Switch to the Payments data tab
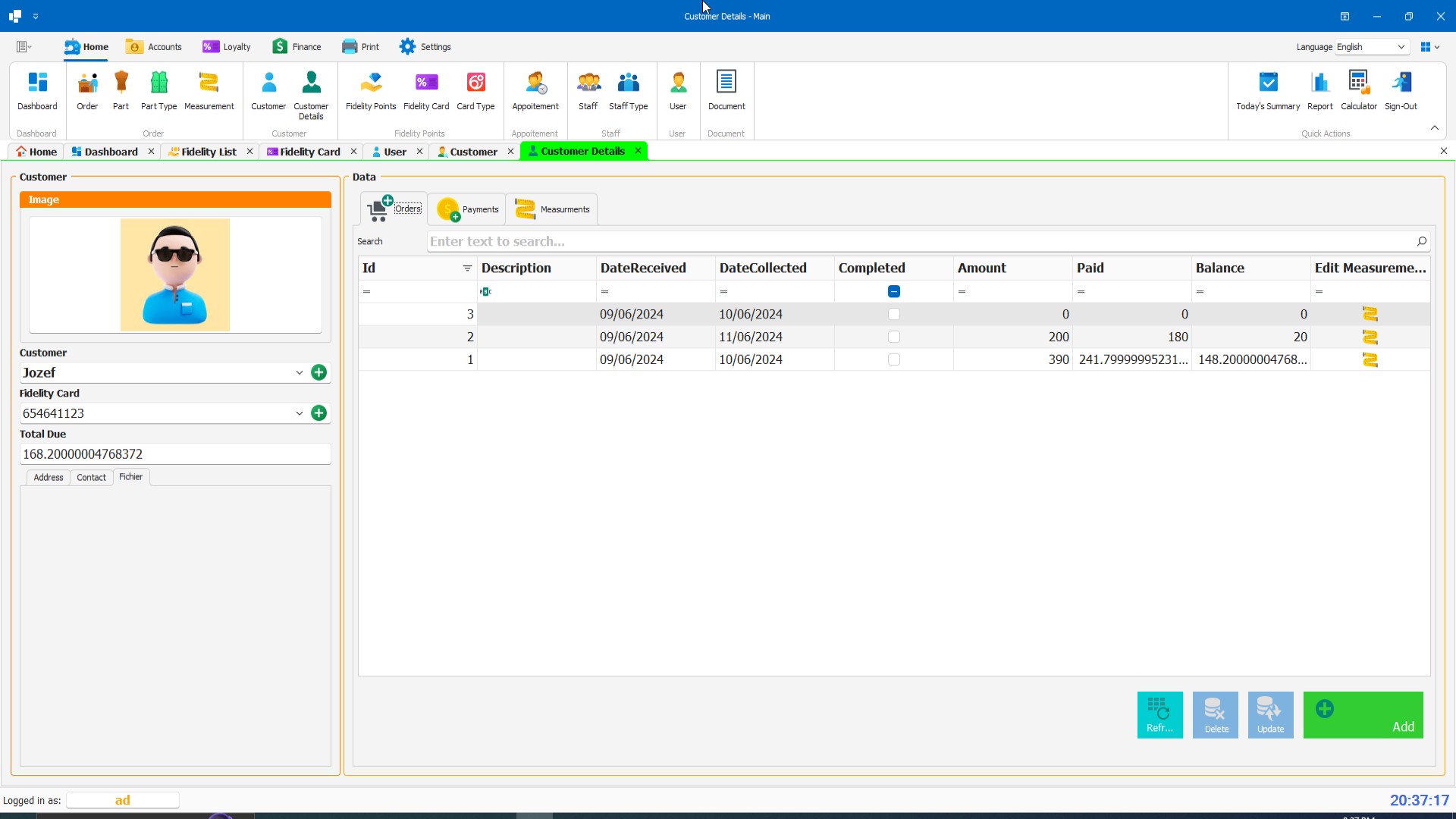 468,209
